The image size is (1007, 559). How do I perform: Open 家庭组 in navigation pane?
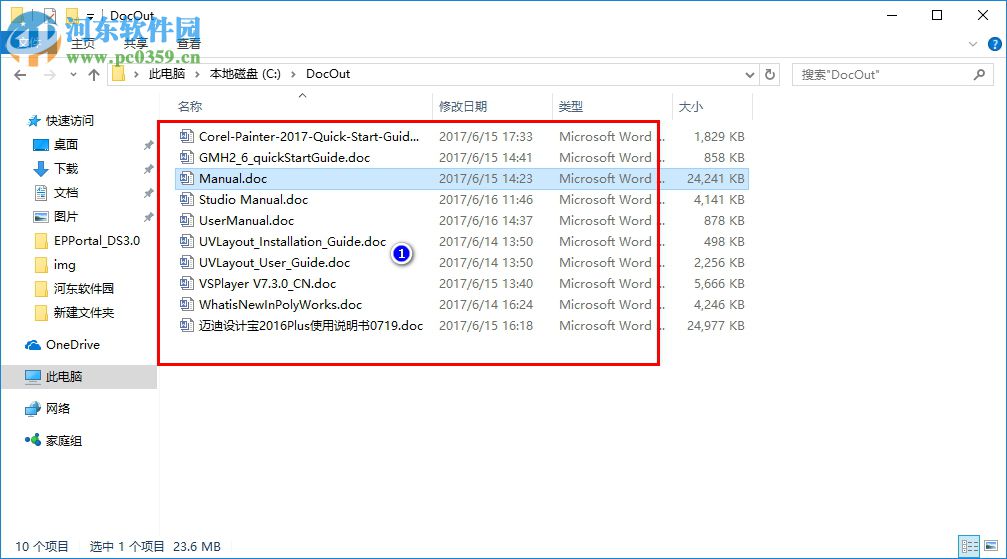pyautogui.click(x=64, y=441)
